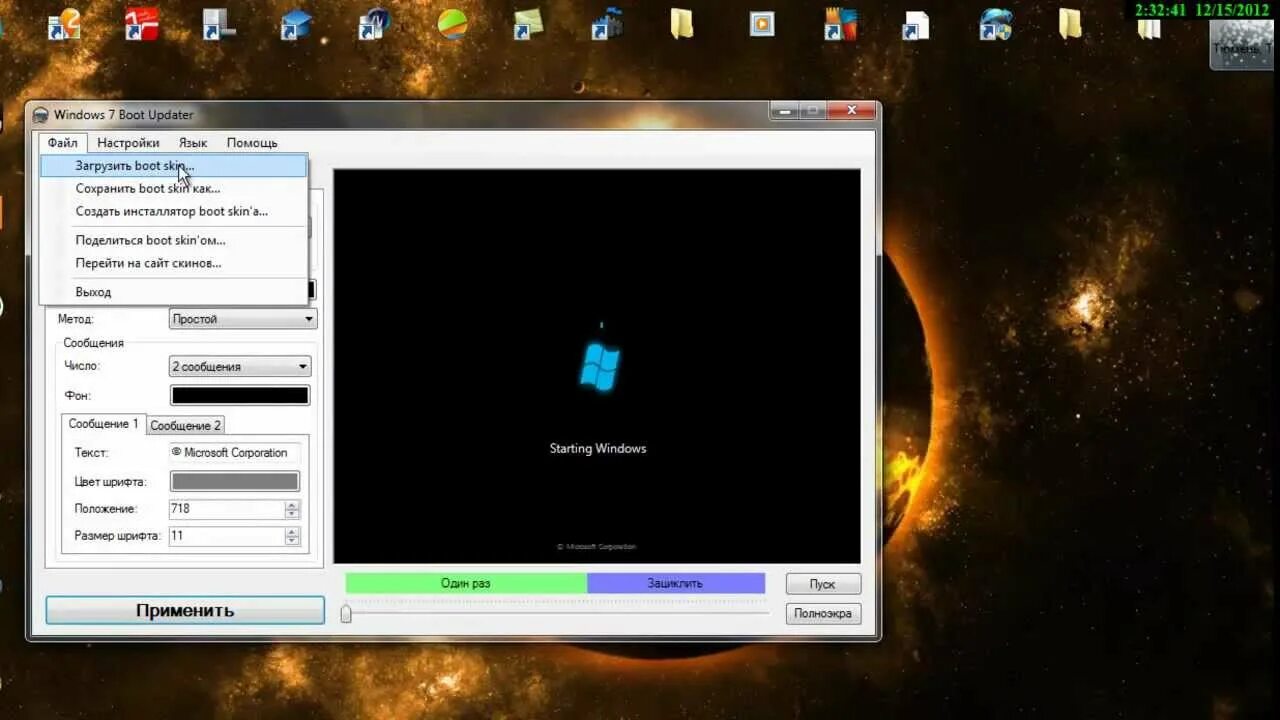Open the round 'W' desktop shortcut
This screenshot has height=720, width=1280.
pos(374,23)
